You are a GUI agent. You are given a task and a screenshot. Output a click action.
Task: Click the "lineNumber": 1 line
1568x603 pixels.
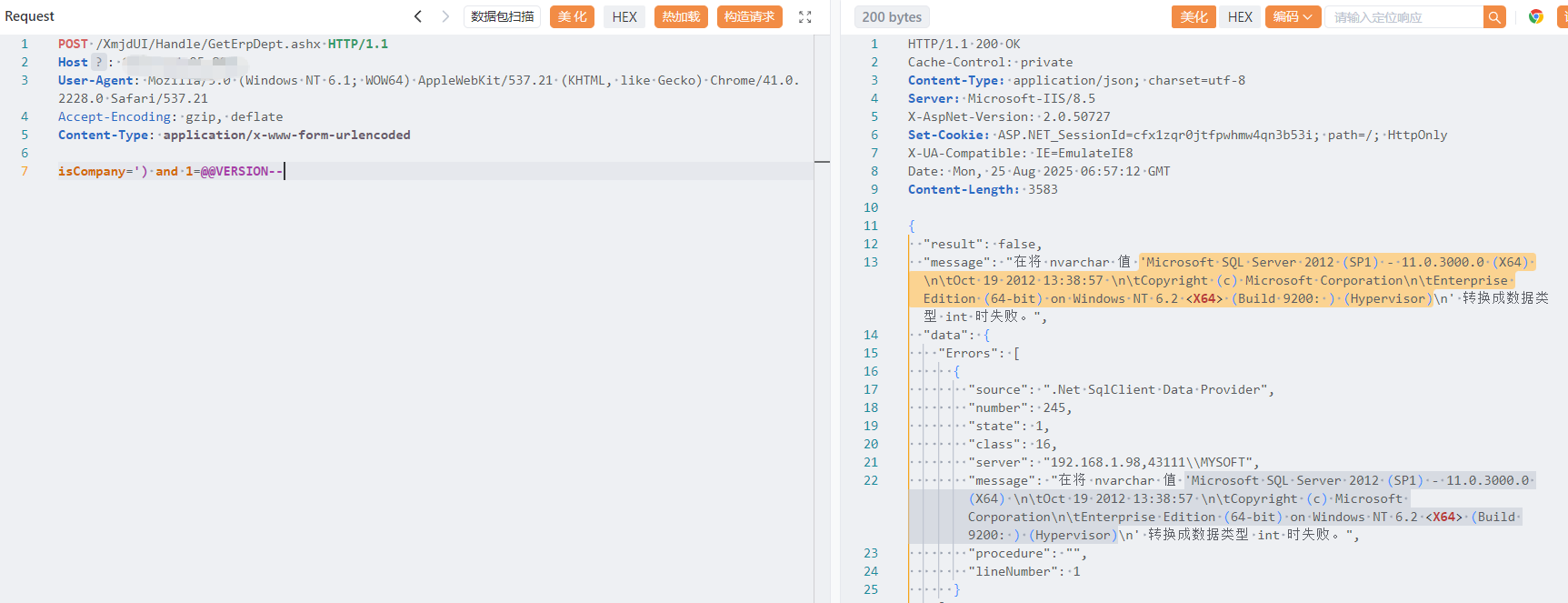[1024, 571]
